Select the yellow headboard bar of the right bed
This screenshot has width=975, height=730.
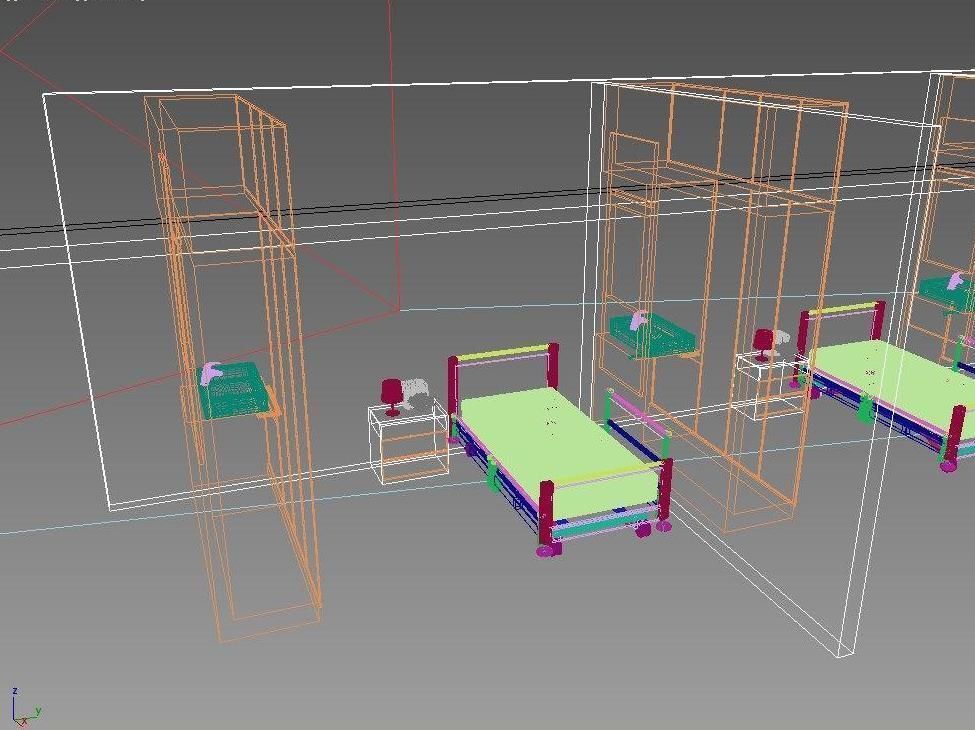point(841,309)
